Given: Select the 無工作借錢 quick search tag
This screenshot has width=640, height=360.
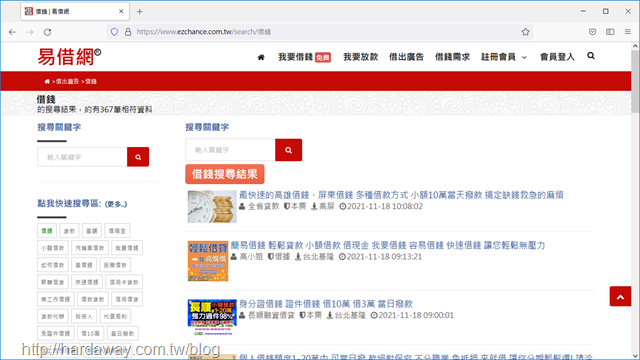Looking at the screenshot, I should click(x=56, y=299).
